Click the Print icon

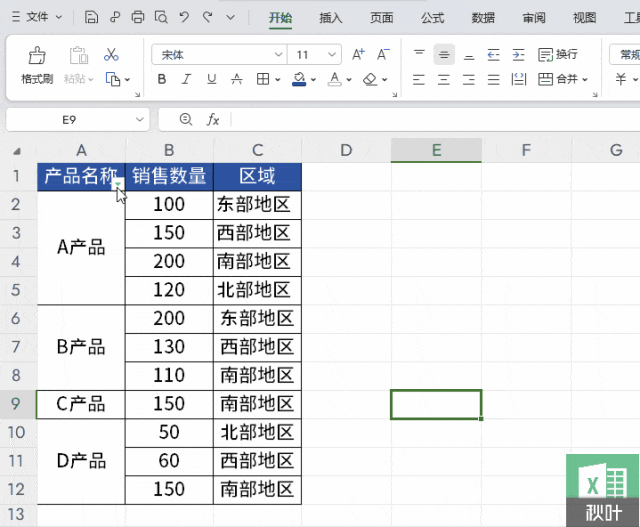[138, 17]
